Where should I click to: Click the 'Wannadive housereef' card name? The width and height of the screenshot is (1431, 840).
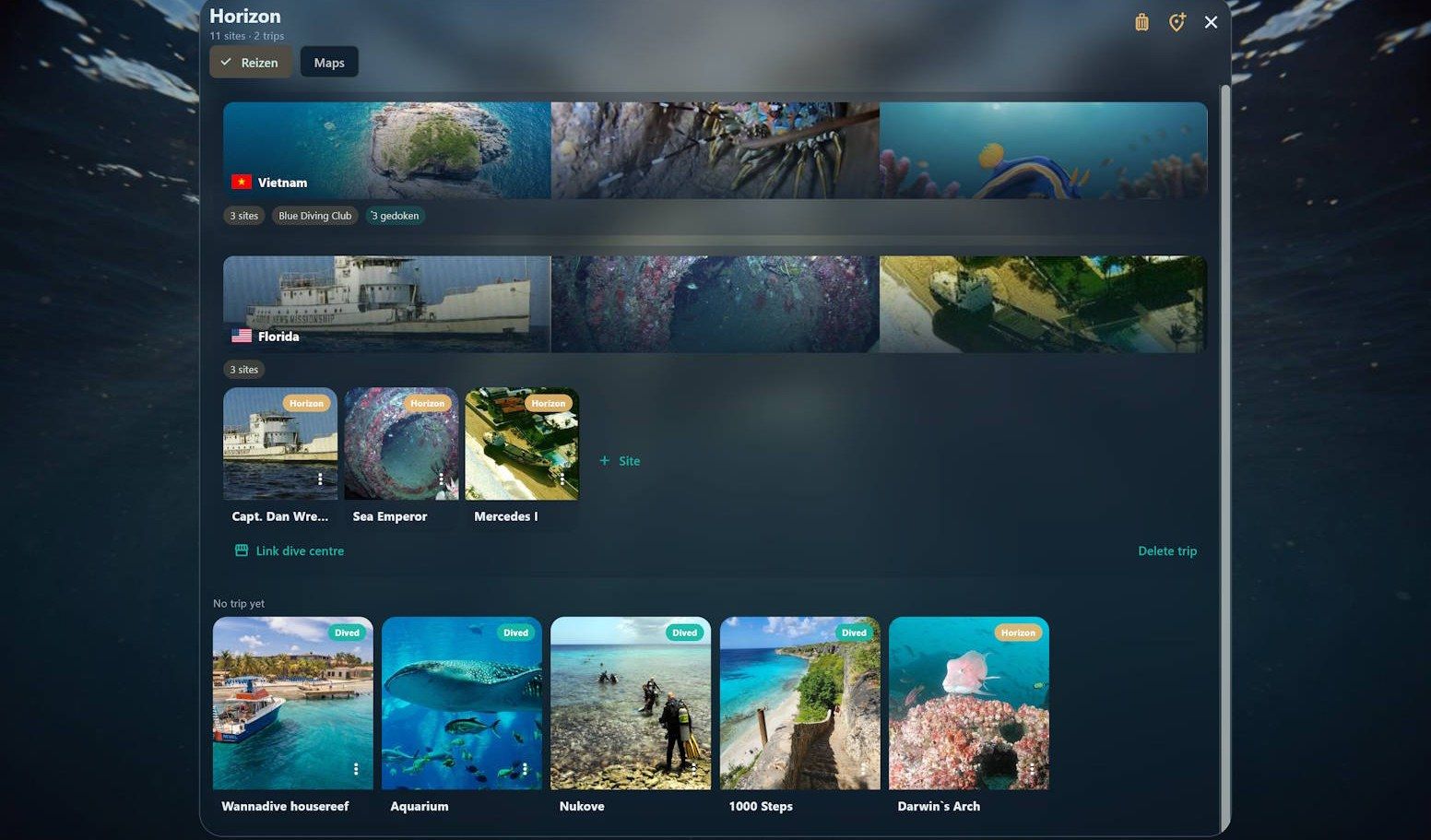tap(285, 806)
